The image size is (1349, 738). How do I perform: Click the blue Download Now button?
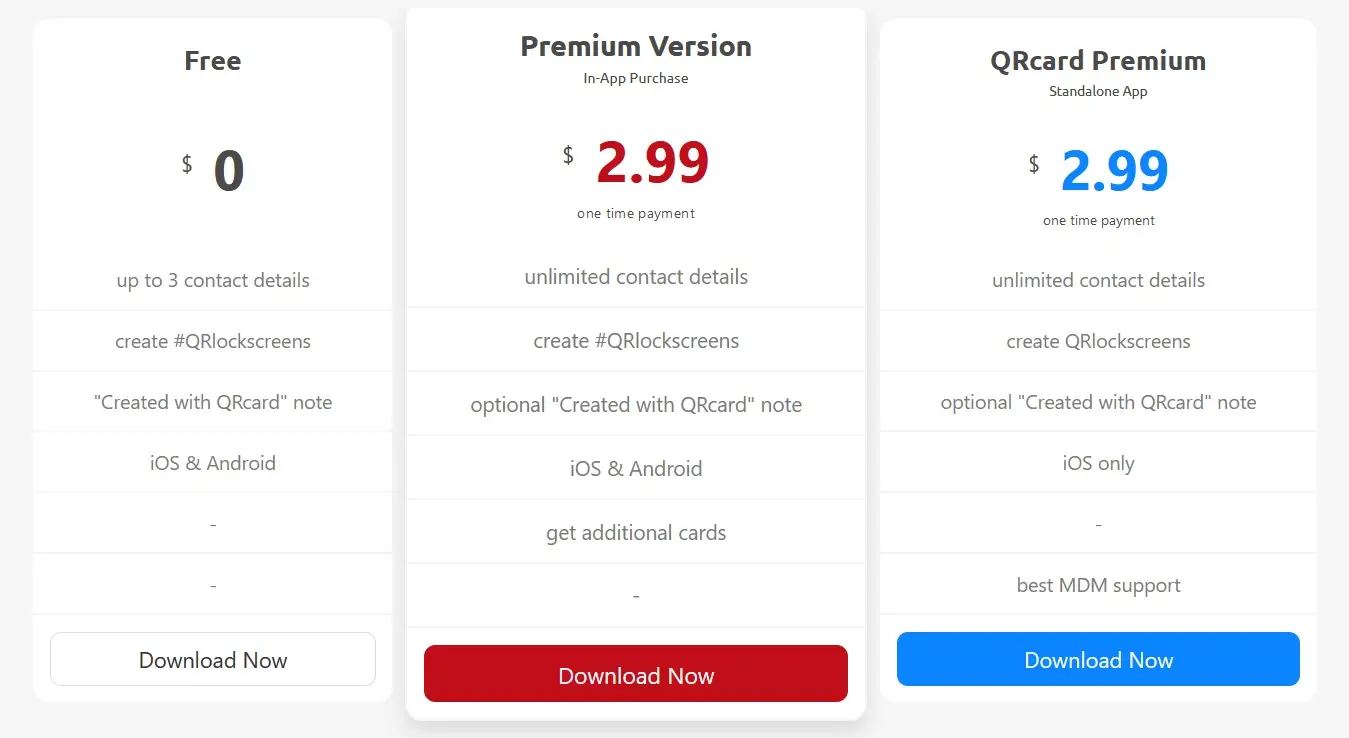click(1098, 660)
